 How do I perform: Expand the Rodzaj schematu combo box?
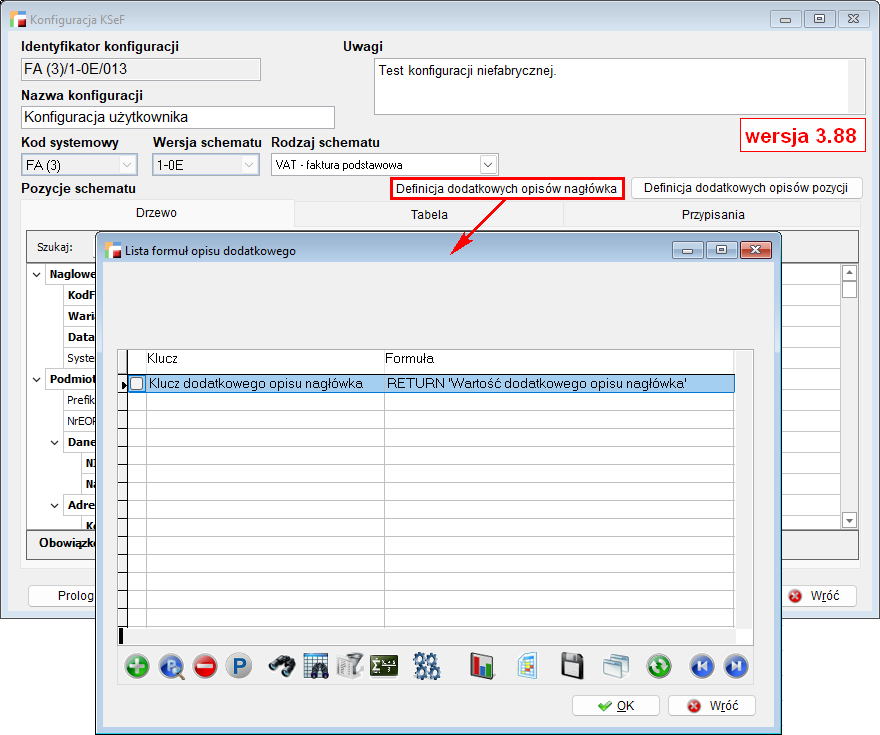click(487, 164)
